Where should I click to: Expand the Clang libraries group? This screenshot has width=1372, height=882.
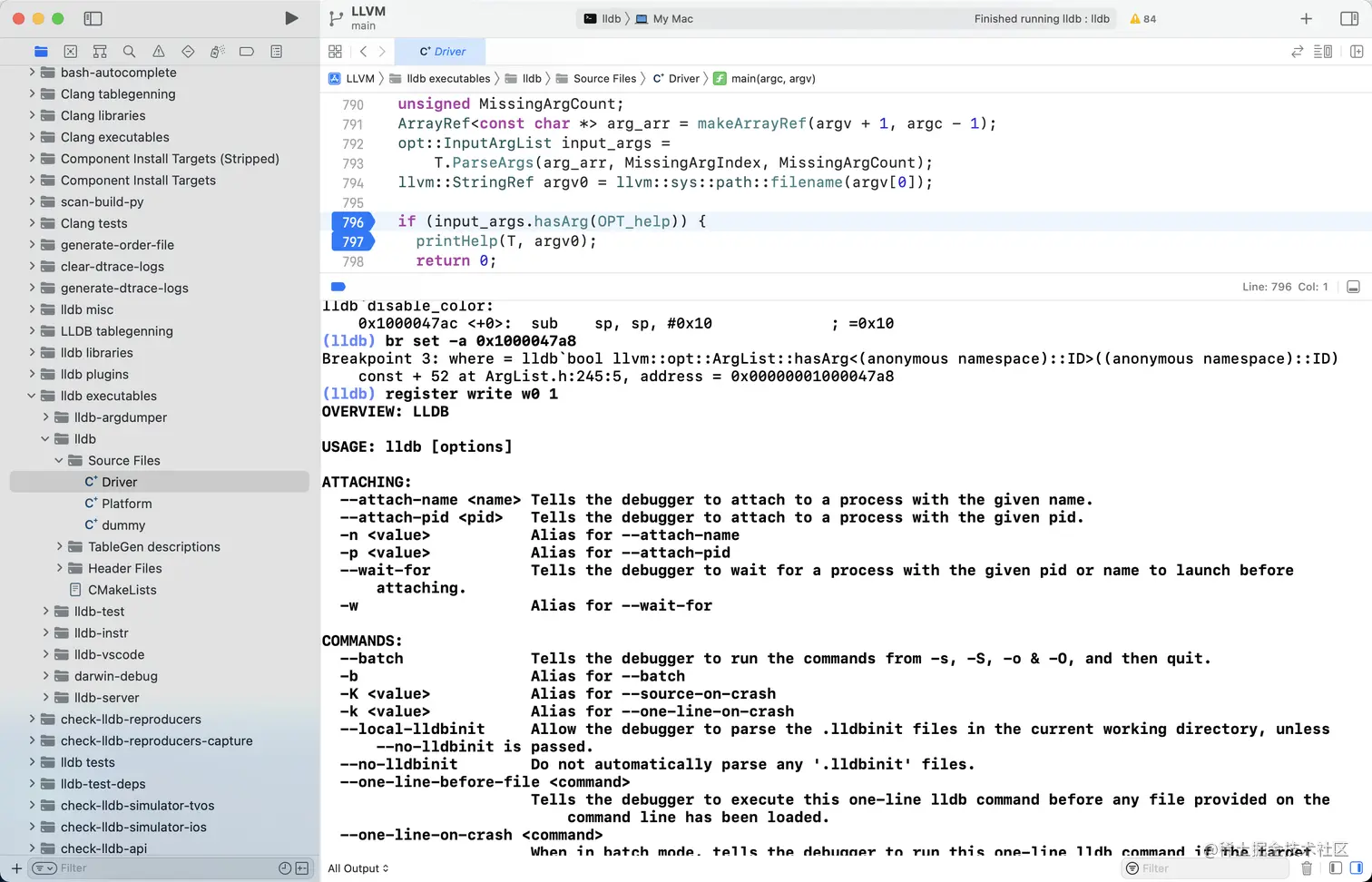point(32,115)
